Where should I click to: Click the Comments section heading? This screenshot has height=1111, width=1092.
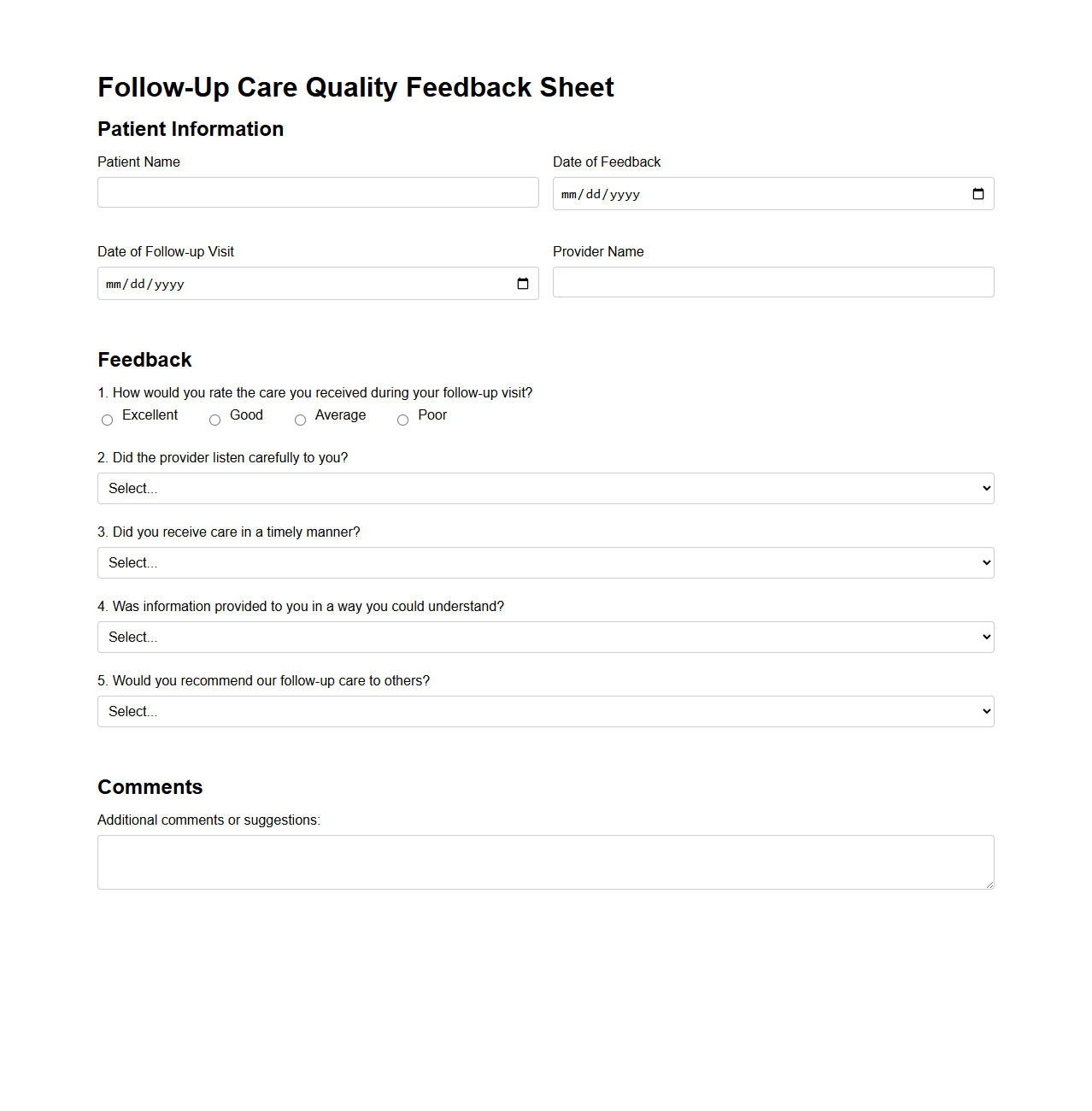pos(150,787)
